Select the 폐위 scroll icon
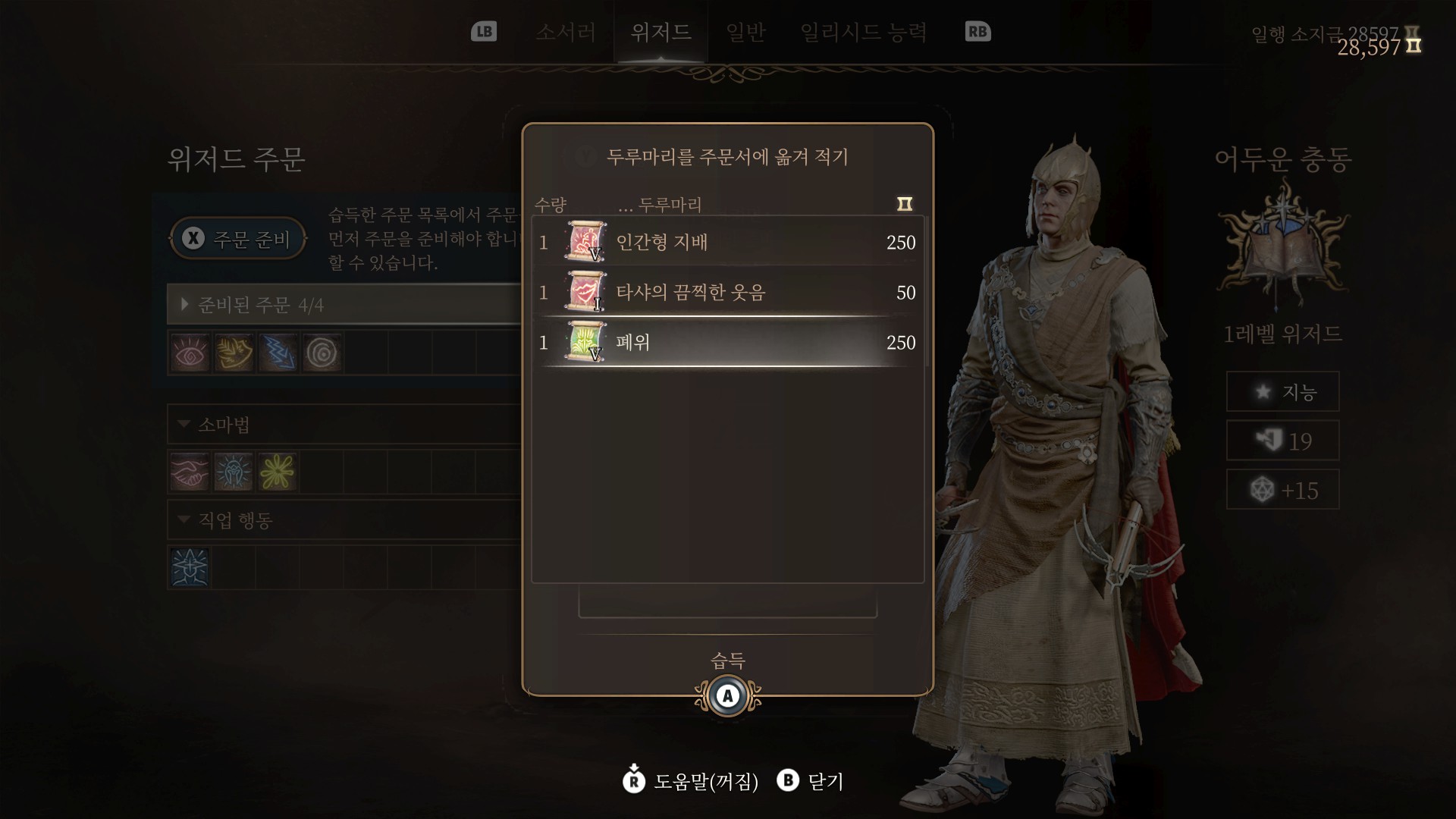The width and height of the screenshot is (1456, 819). point(585,342)
